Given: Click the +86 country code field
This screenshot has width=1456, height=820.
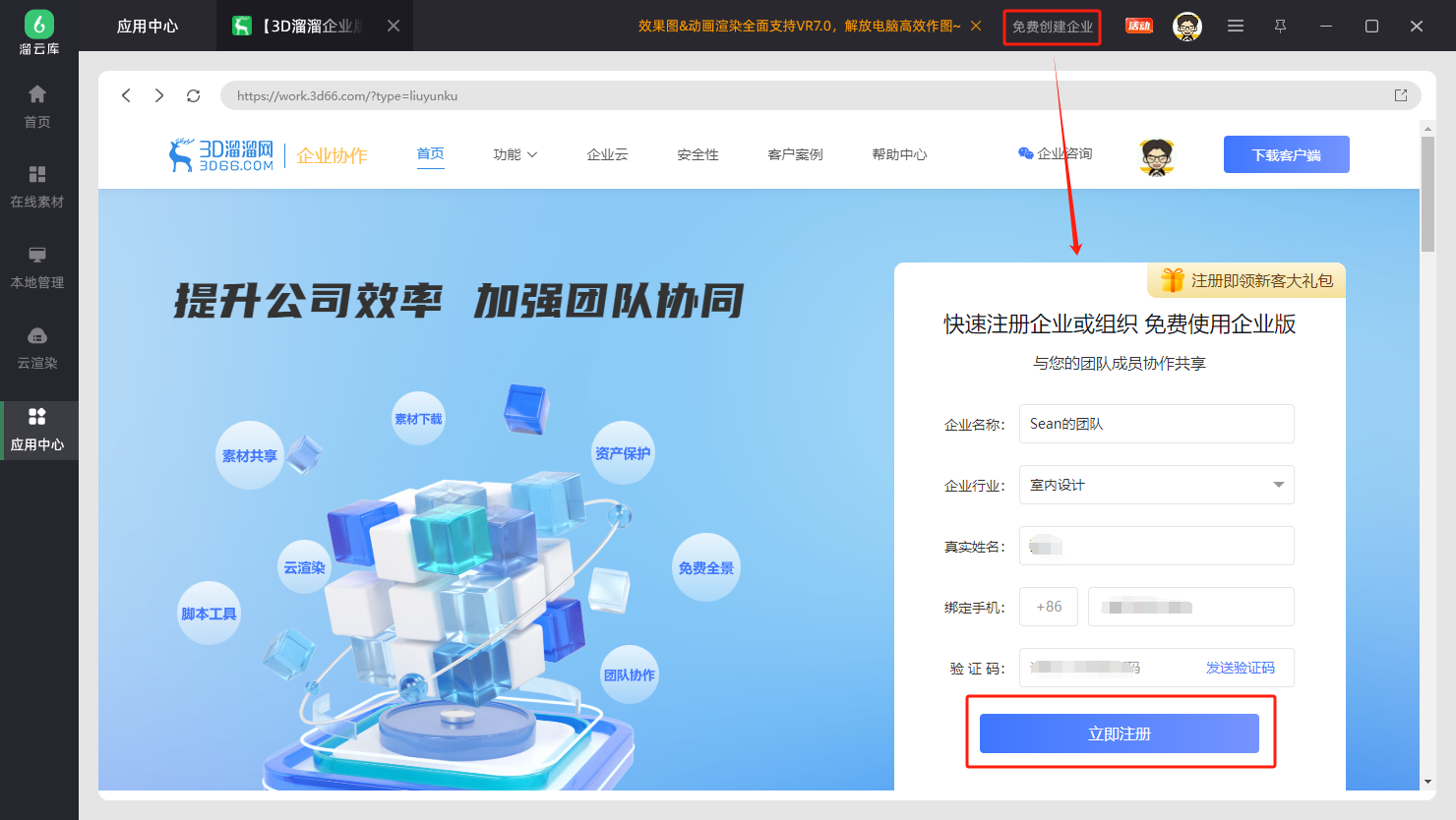Looking at the screenshot, I should (x=1049, y=607).
